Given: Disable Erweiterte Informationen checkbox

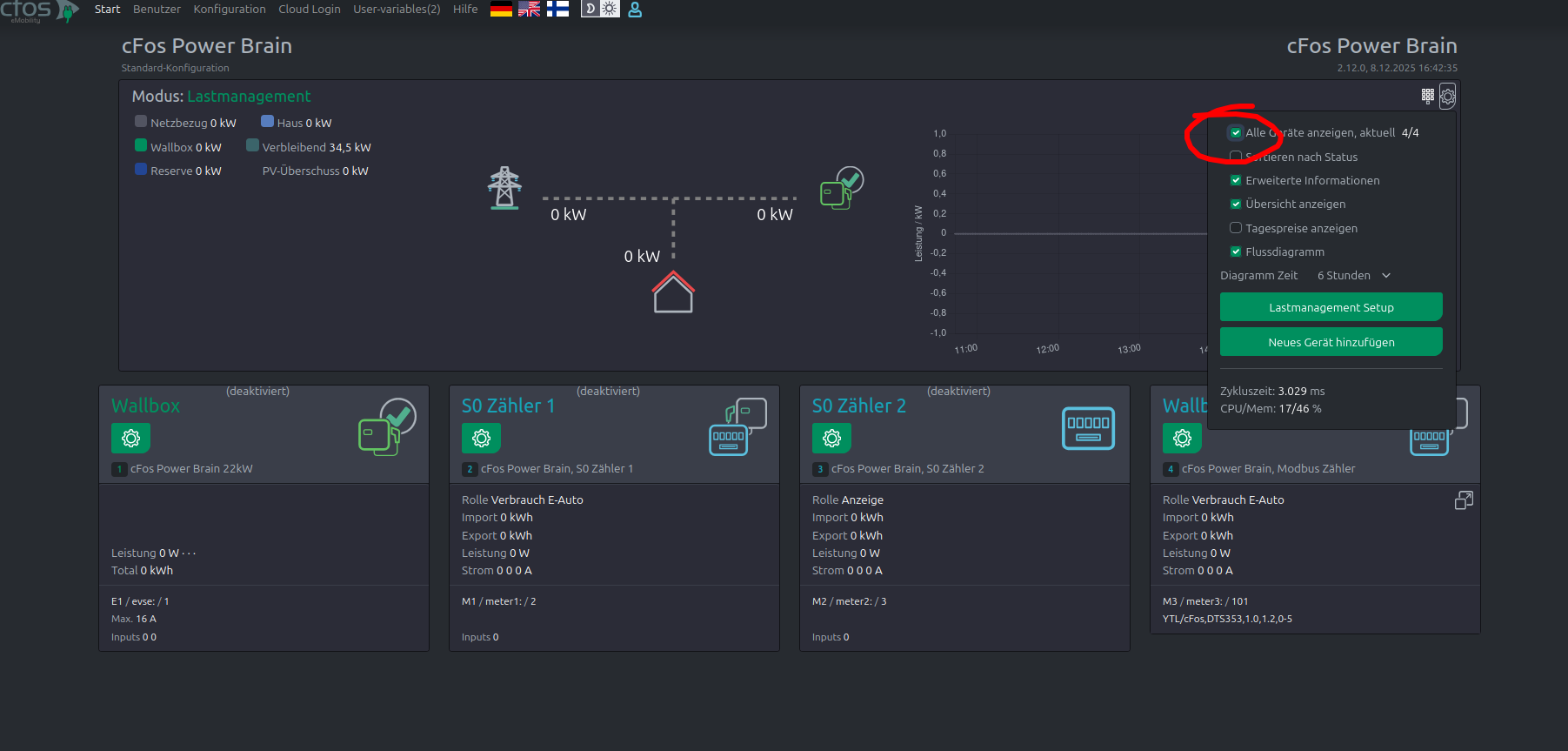Looking at the screenshot, I should (x=1235, y=181).
